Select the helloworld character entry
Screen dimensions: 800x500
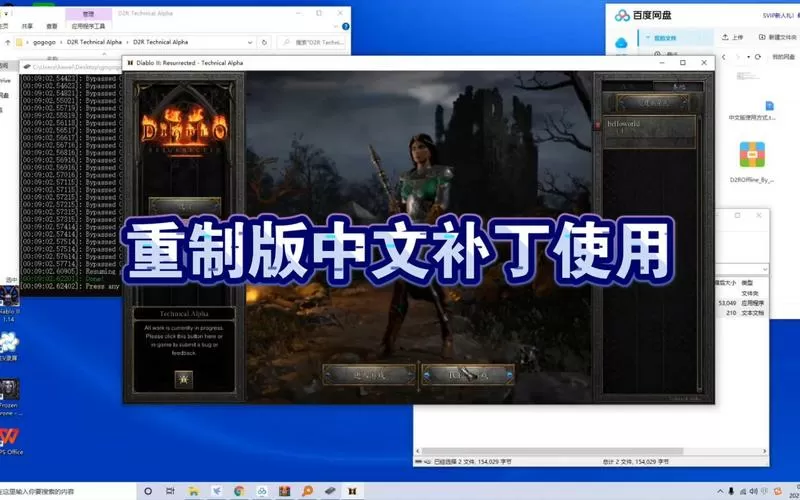[651, 132]
